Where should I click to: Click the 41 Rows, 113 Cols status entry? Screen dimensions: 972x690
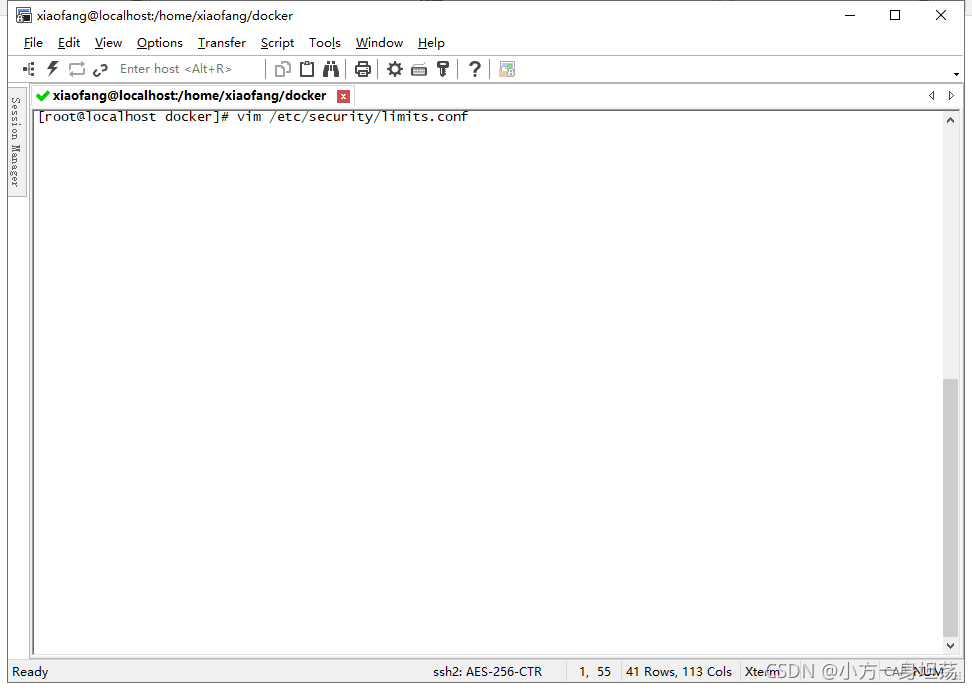(679, 671)
